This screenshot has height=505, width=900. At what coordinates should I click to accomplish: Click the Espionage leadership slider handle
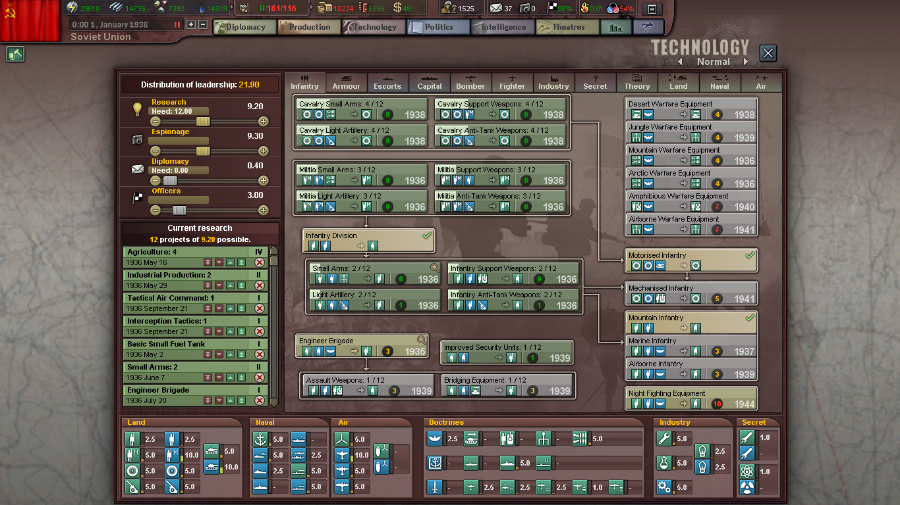(203, 151)
